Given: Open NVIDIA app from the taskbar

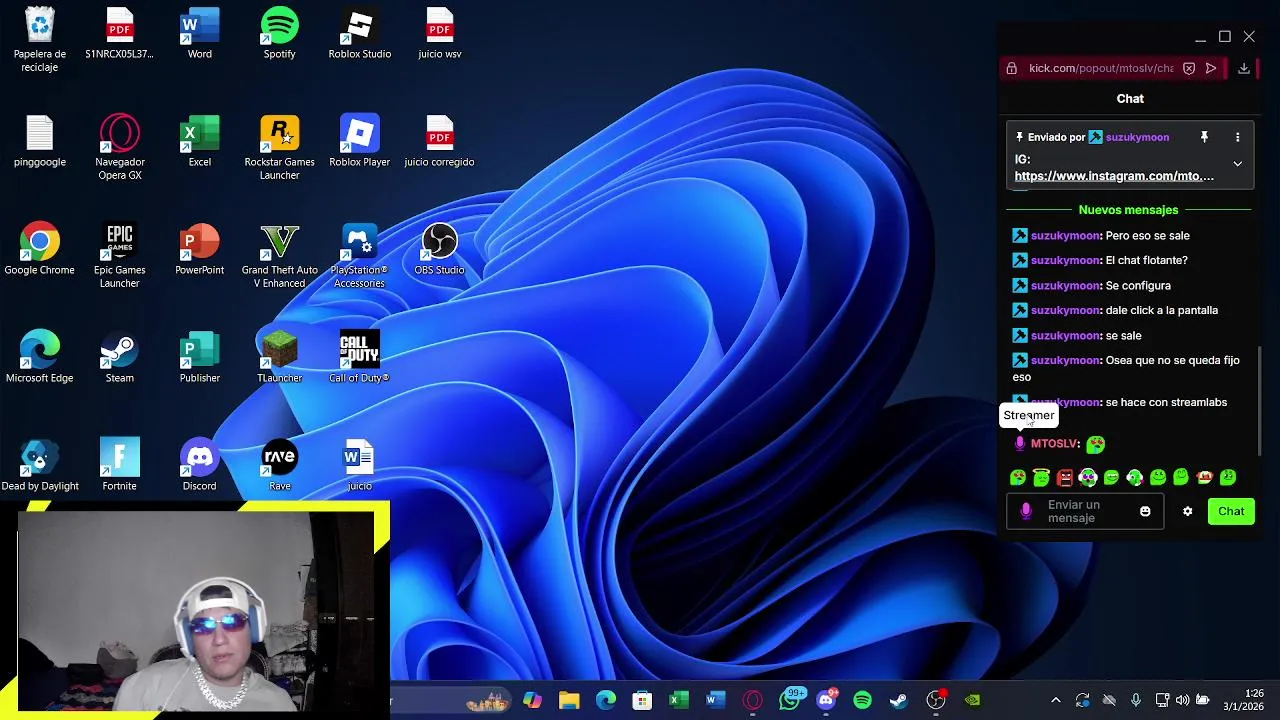Looking at the screenshot, I should tap(972, 700).
